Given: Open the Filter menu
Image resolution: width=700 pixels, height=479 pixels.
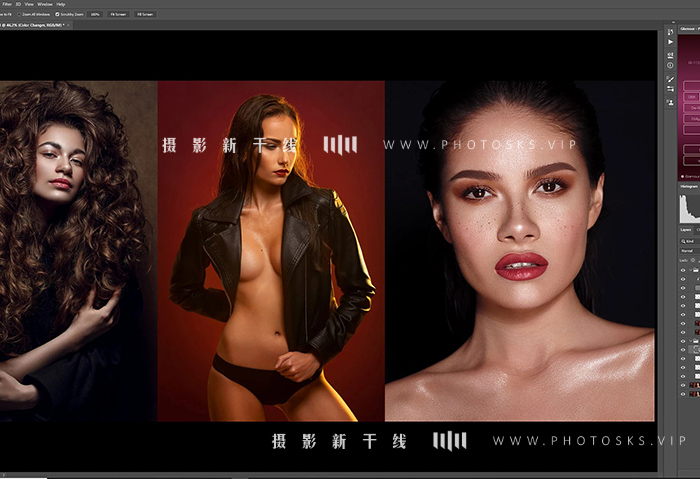Looking at the screenshot, I should [x=8, y=4].
